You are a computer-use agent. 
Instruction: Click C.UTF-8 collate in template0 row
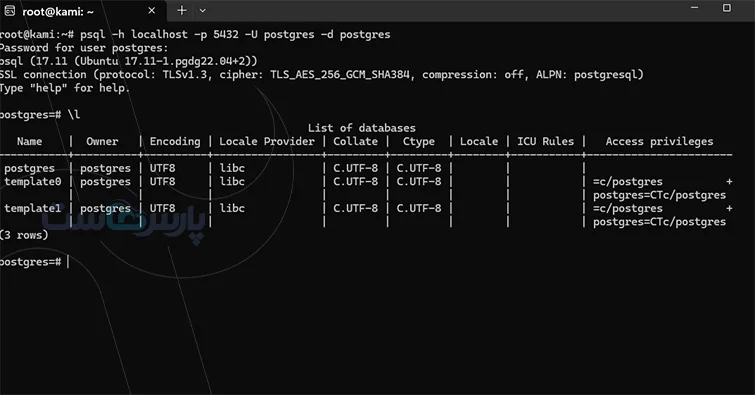pos(355,182)
